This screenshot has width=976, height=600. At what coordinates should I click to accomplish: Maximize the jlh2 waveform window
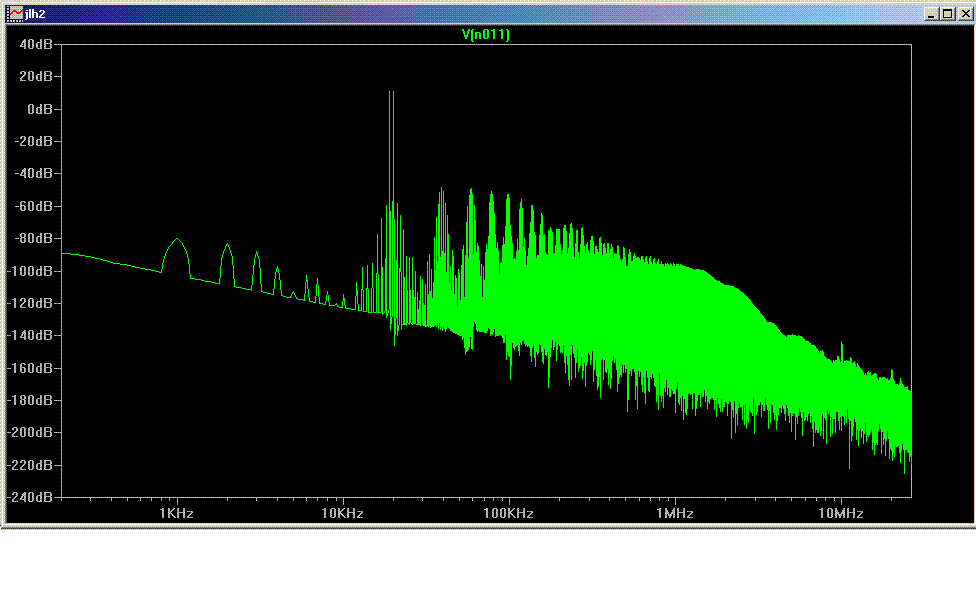947,14
